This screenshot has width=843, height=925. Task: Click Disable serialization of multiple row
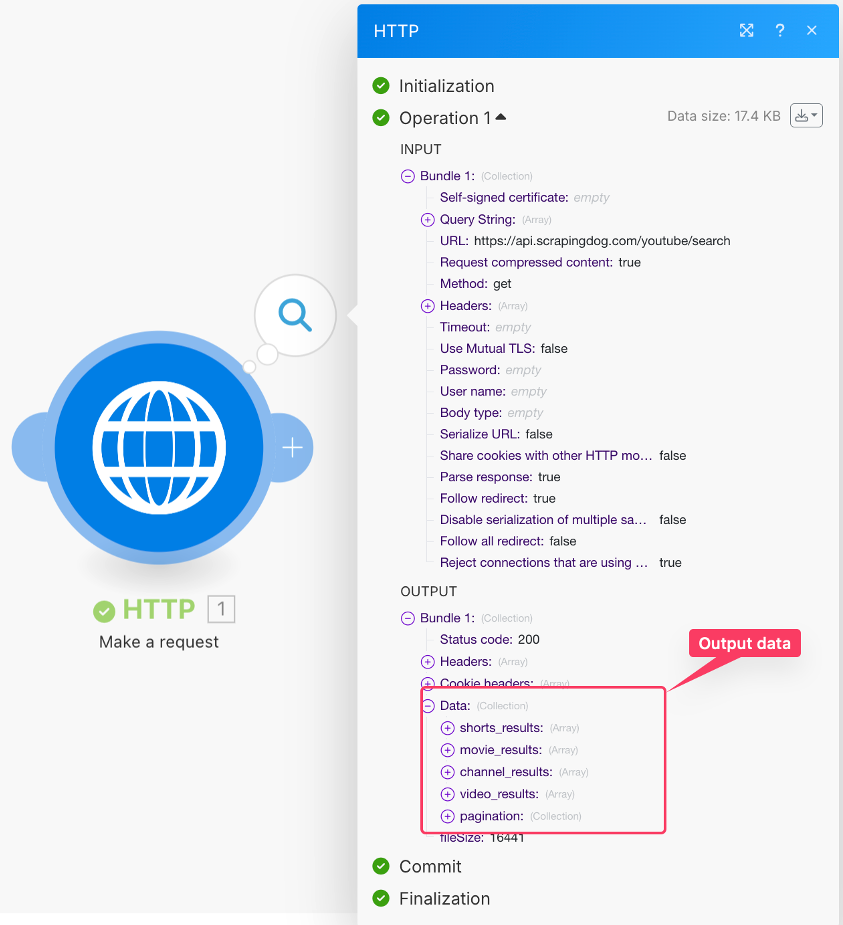[x=563, y=520]
